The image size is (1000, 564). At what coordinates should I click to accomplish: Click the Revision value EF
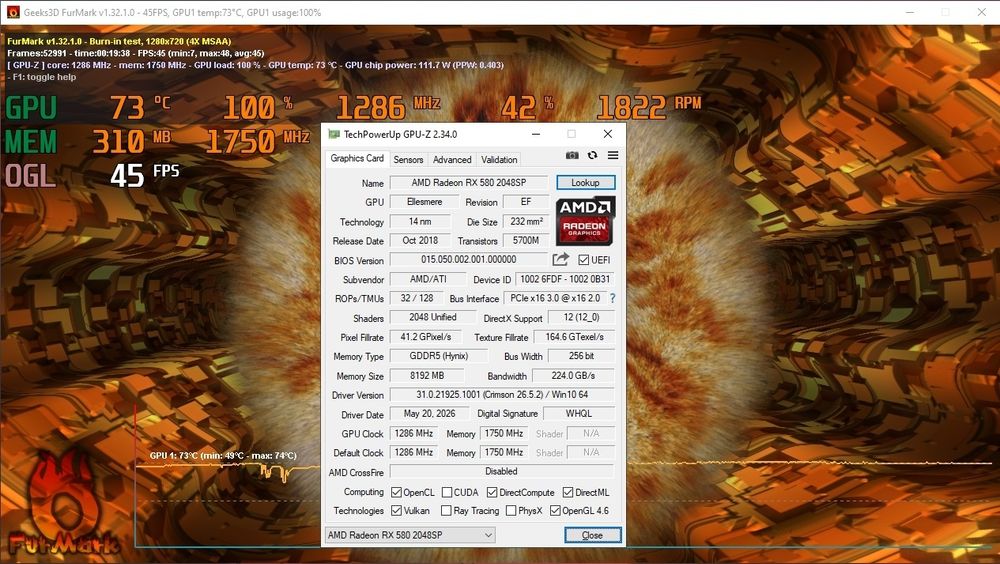tap(526, 202)
